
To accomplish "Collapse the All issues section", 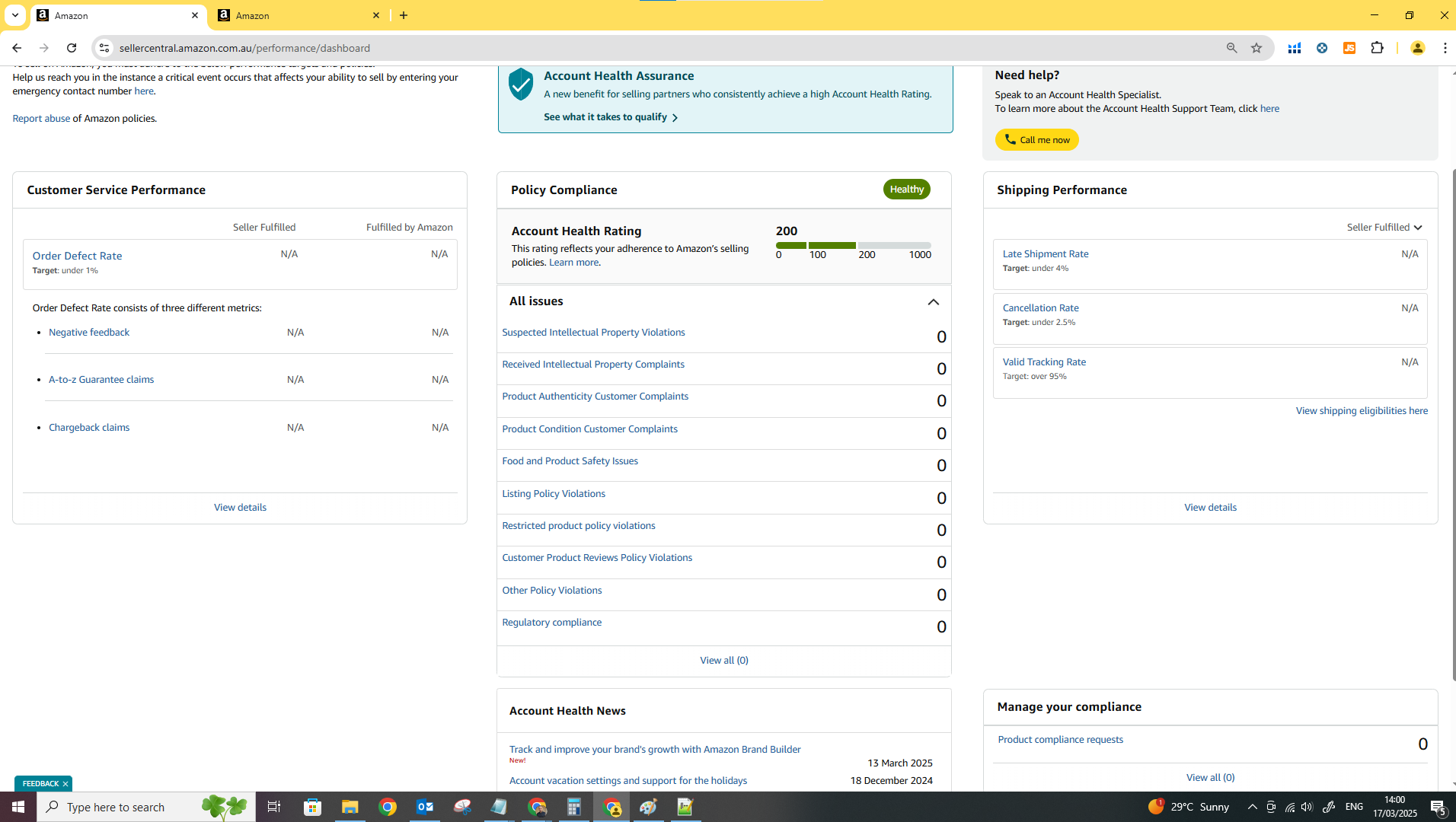I will pos(933,302).
